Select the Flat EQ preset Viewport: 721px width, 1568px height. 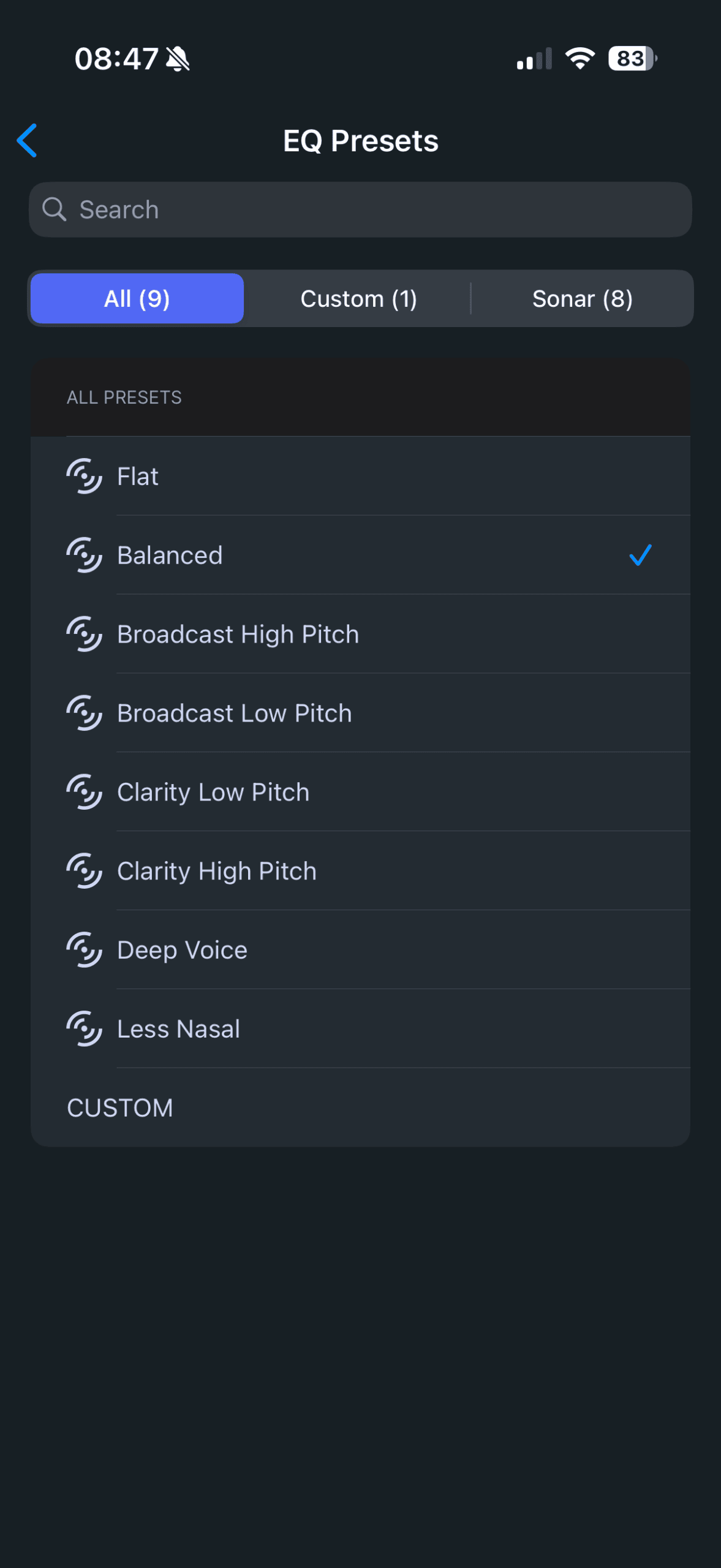(x=138, y=477)
